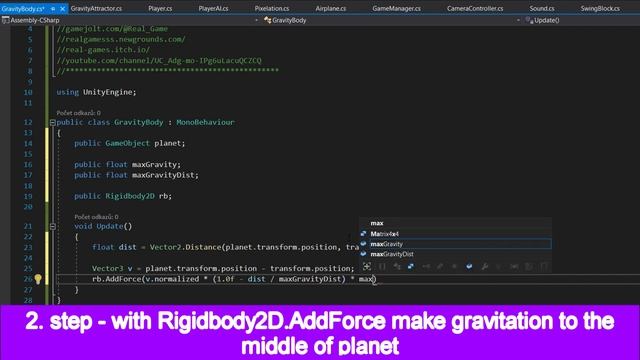Click the gamejolt.com comment on line 4
This screenshot has height=360, width=640.
(x=112, y=29)
